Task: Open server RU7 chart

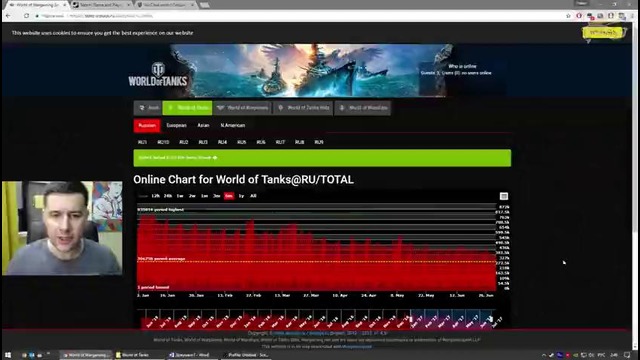Action: [x=280, y=142]
